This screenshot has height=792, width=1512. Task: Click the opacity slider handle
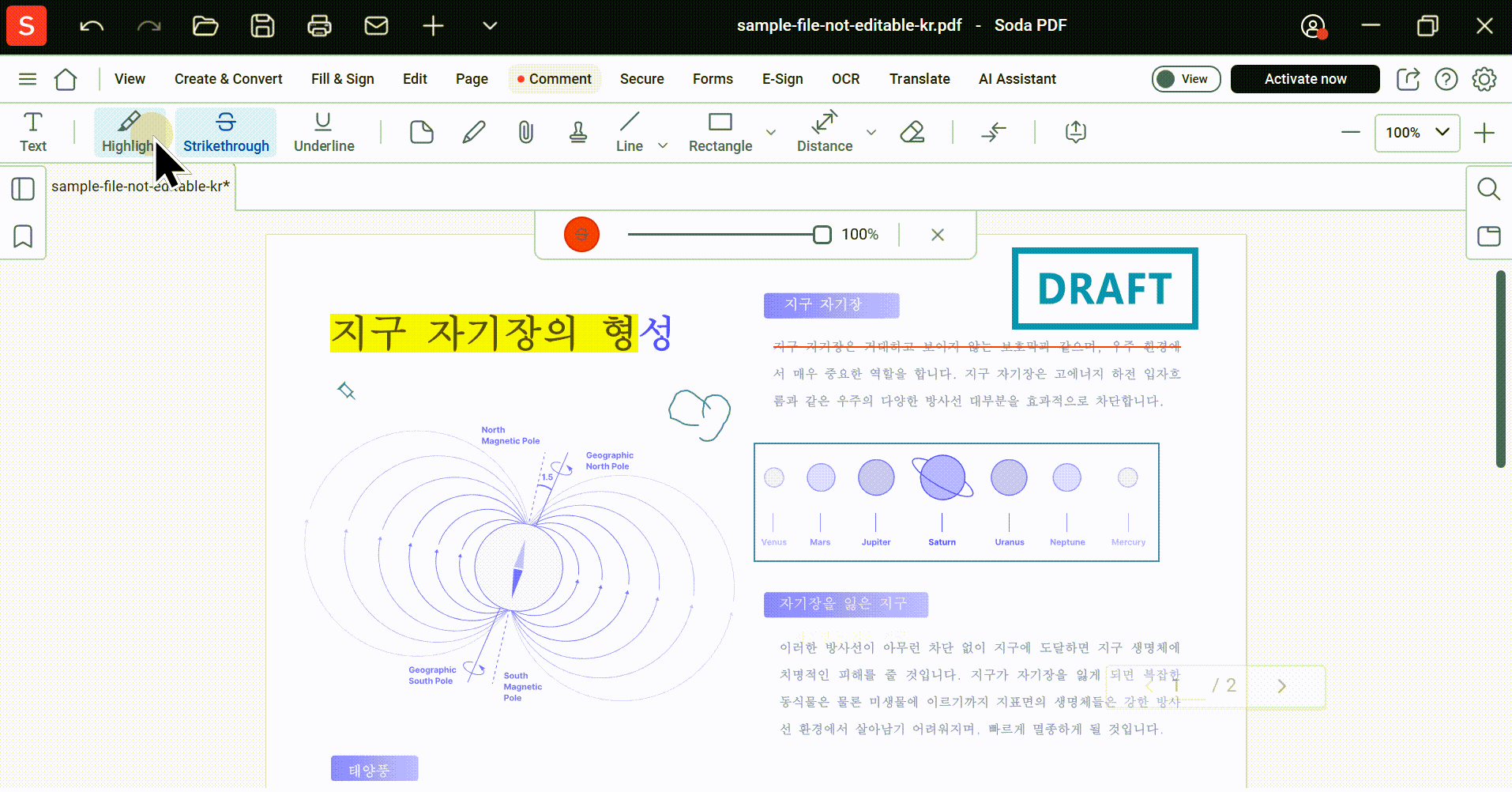[x=822, y=235]
